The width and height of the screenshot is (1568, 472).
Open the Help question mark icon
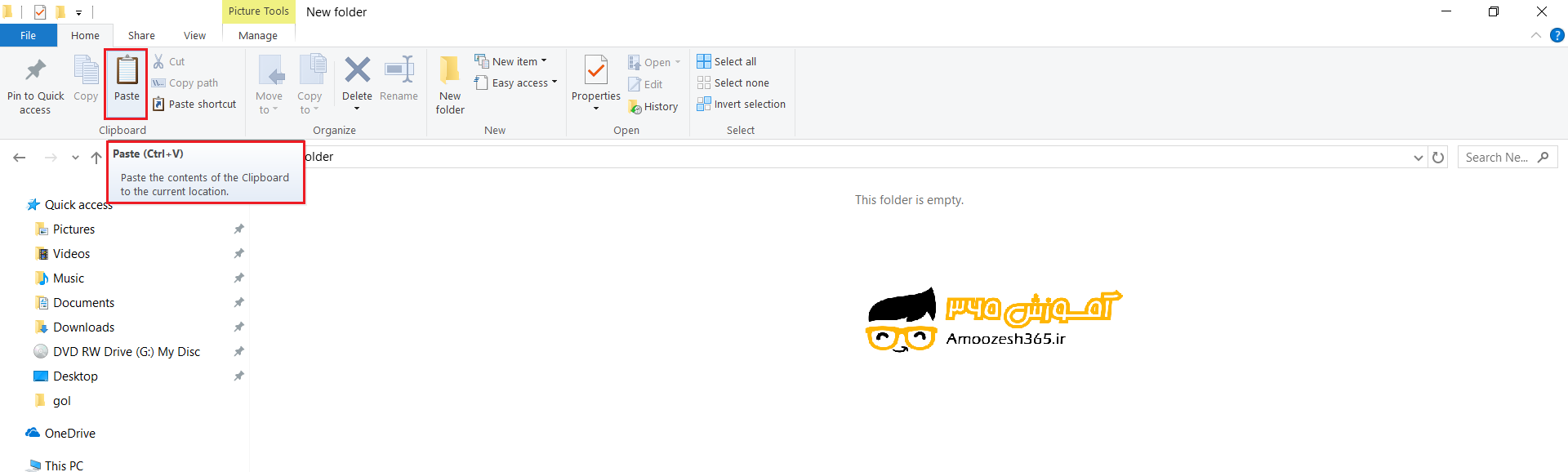(1557, 35)
